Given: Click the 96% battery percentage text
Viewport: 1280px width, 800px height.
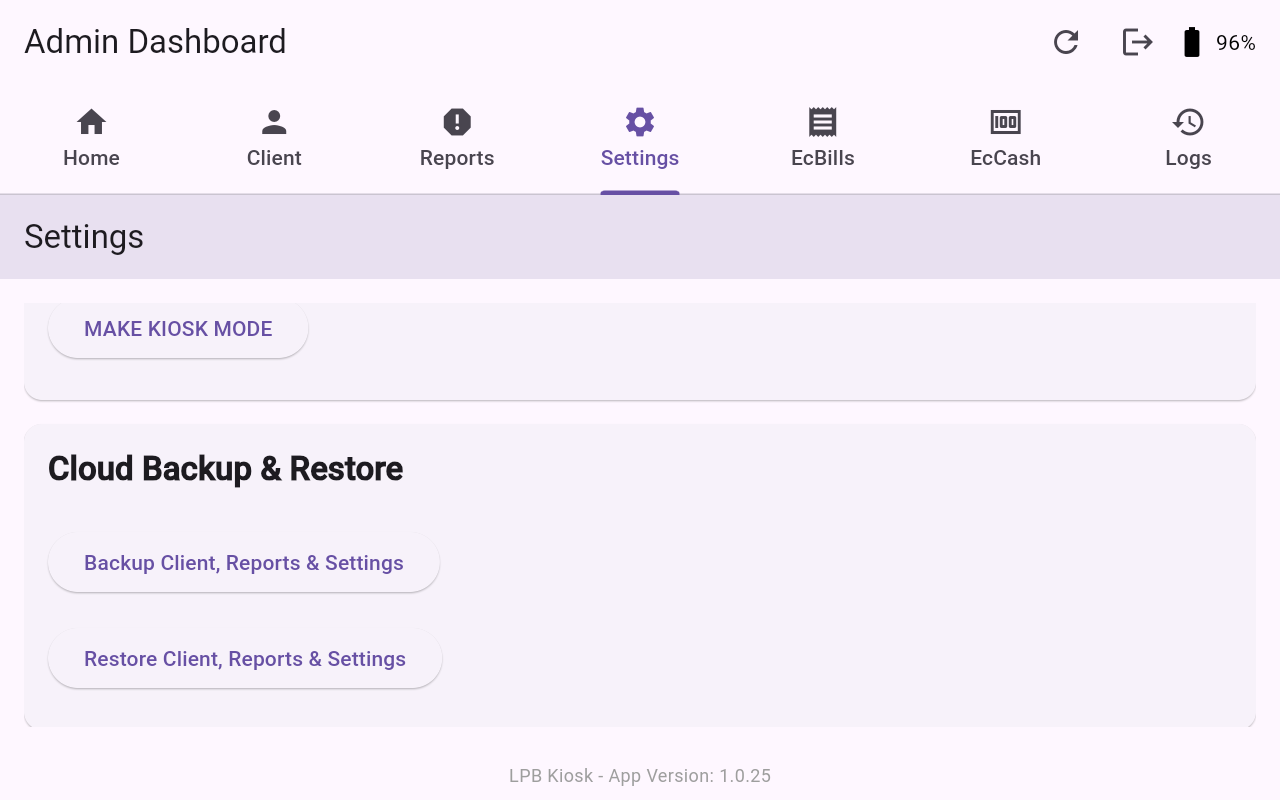Looking at the screenshot, I should point(1235,43).
